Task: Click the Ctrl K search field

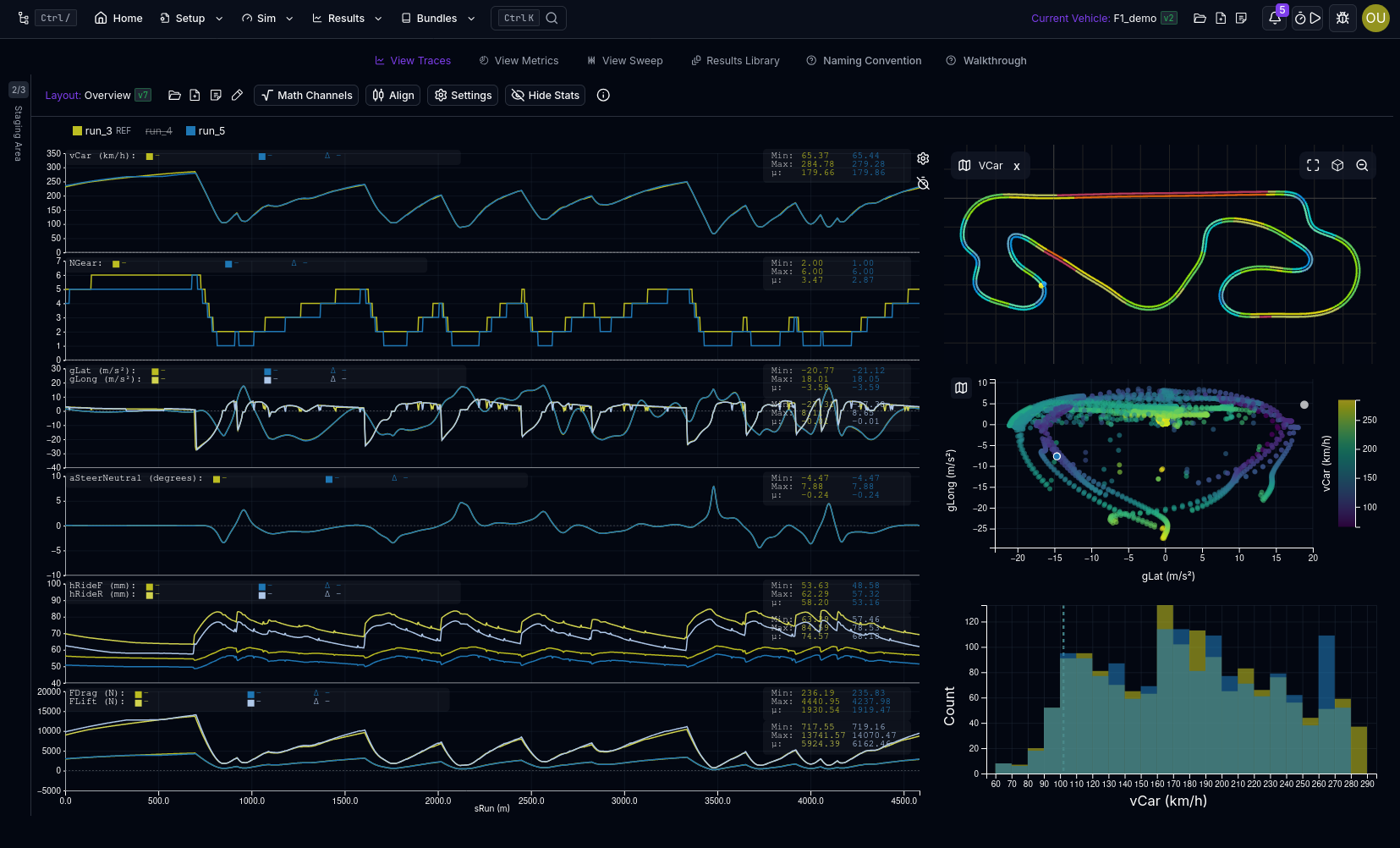Action: 530,18
